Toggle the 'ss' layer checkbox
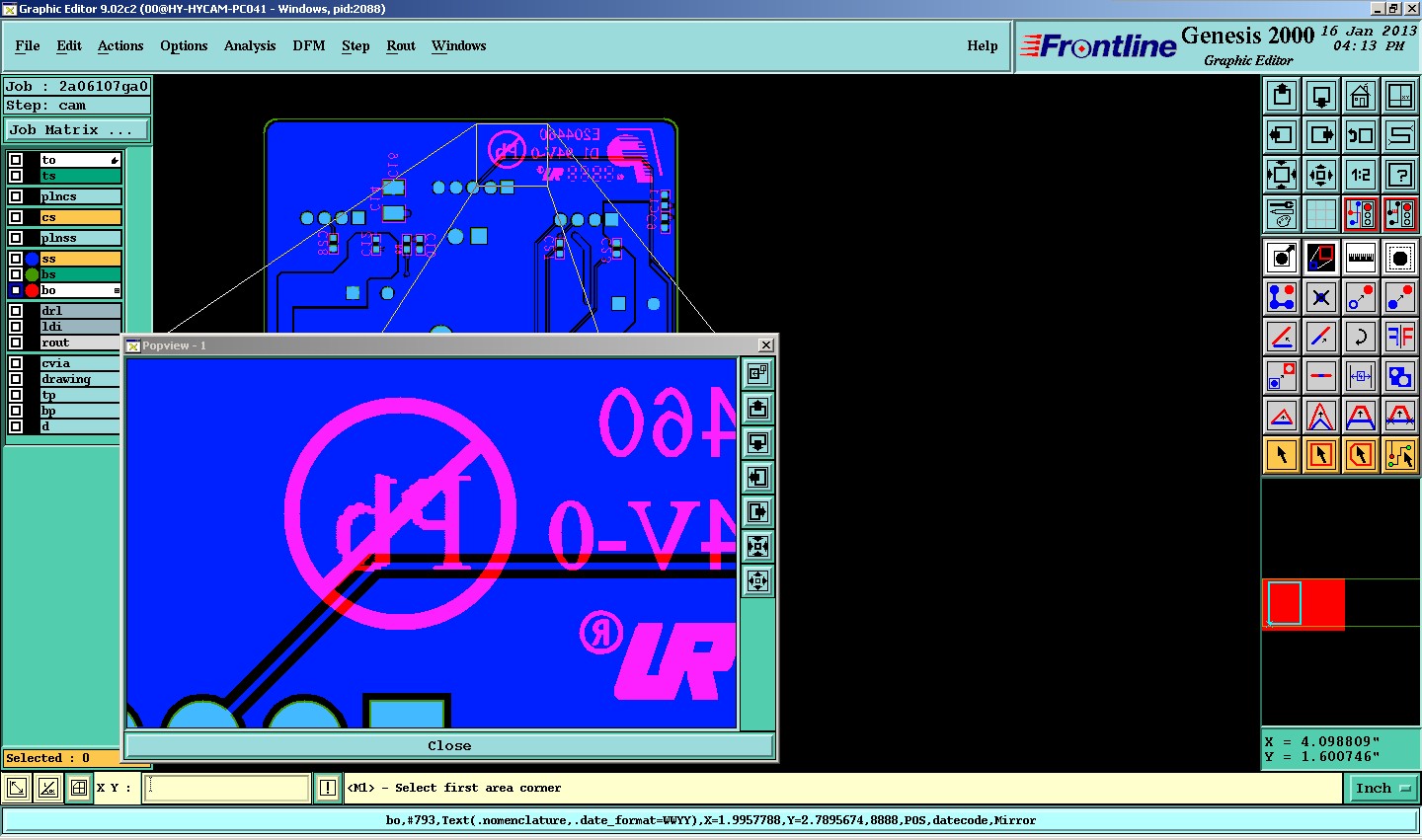 tap(16, 259)
